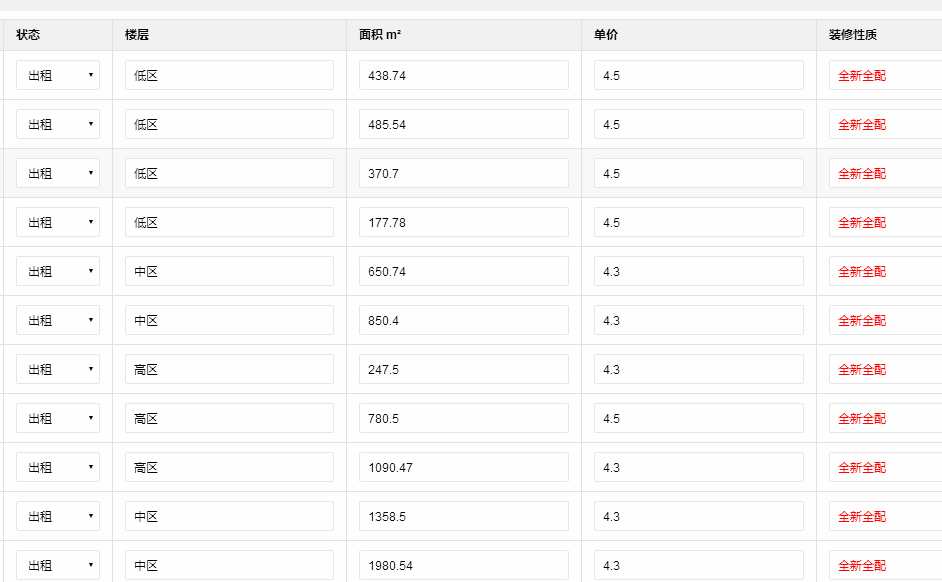The height and width of the screenshot is (582, 942).
Task: Click the 楼层 column header
Action: pos(137,35)
